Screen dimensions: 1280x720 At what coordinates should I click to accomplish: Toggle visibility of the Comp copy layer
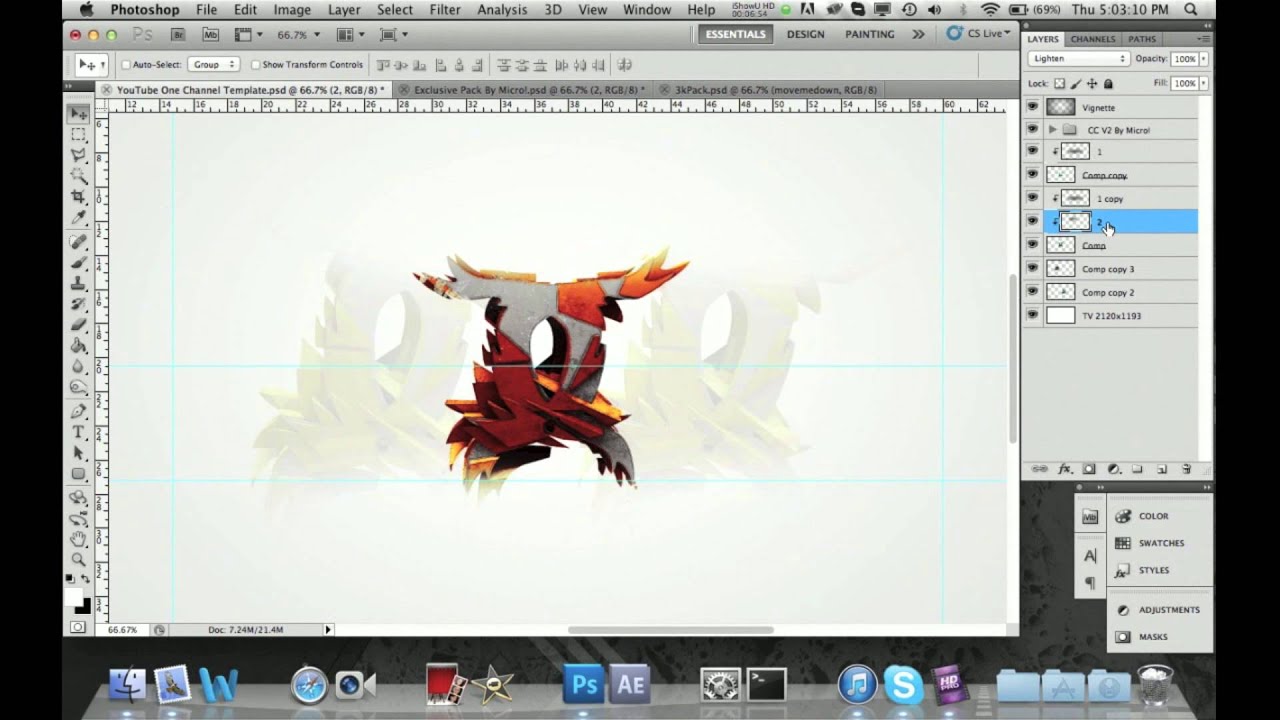(x=1033, y=175)
